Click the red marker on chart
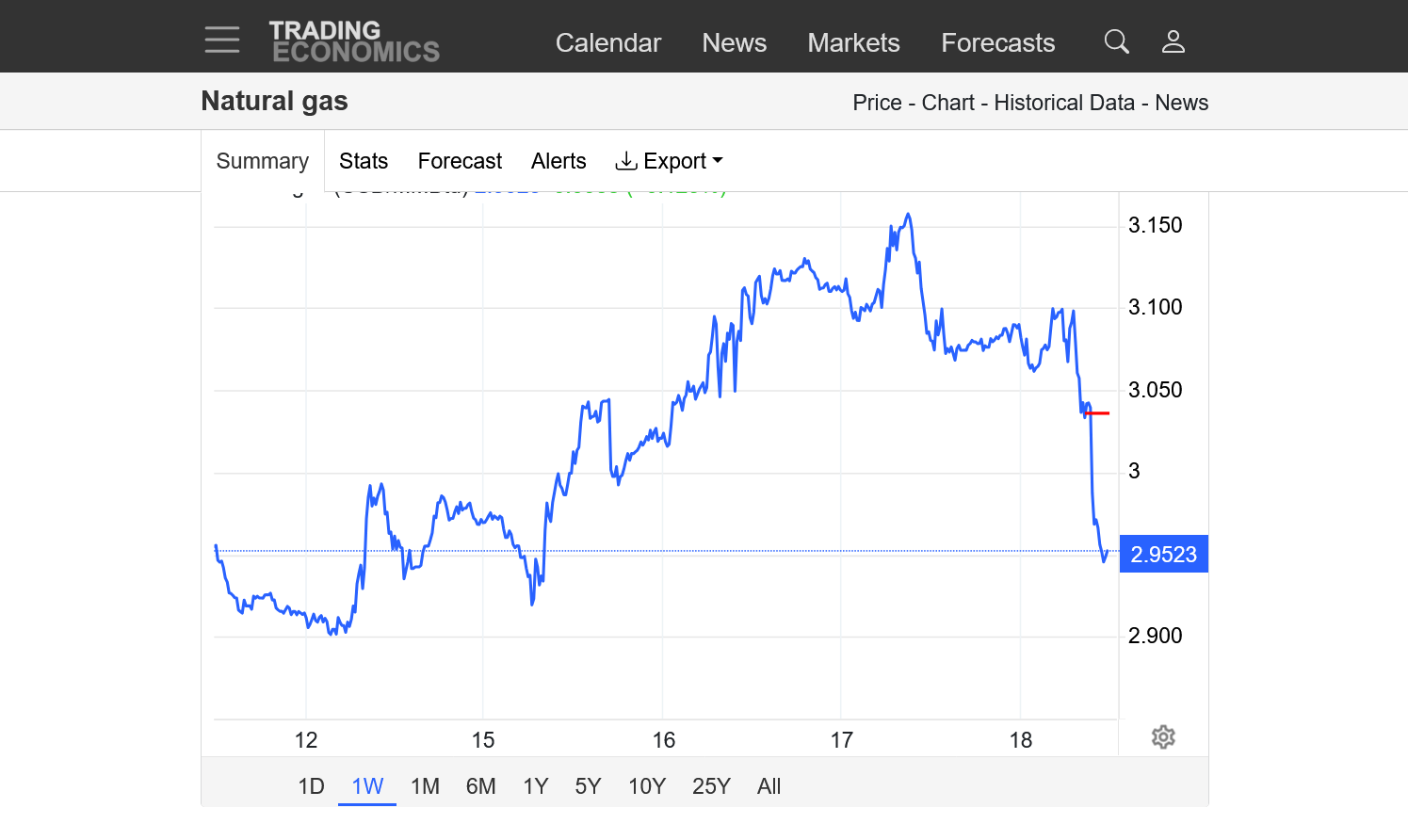This screenshot has height=840, width=1408. 1097,413
